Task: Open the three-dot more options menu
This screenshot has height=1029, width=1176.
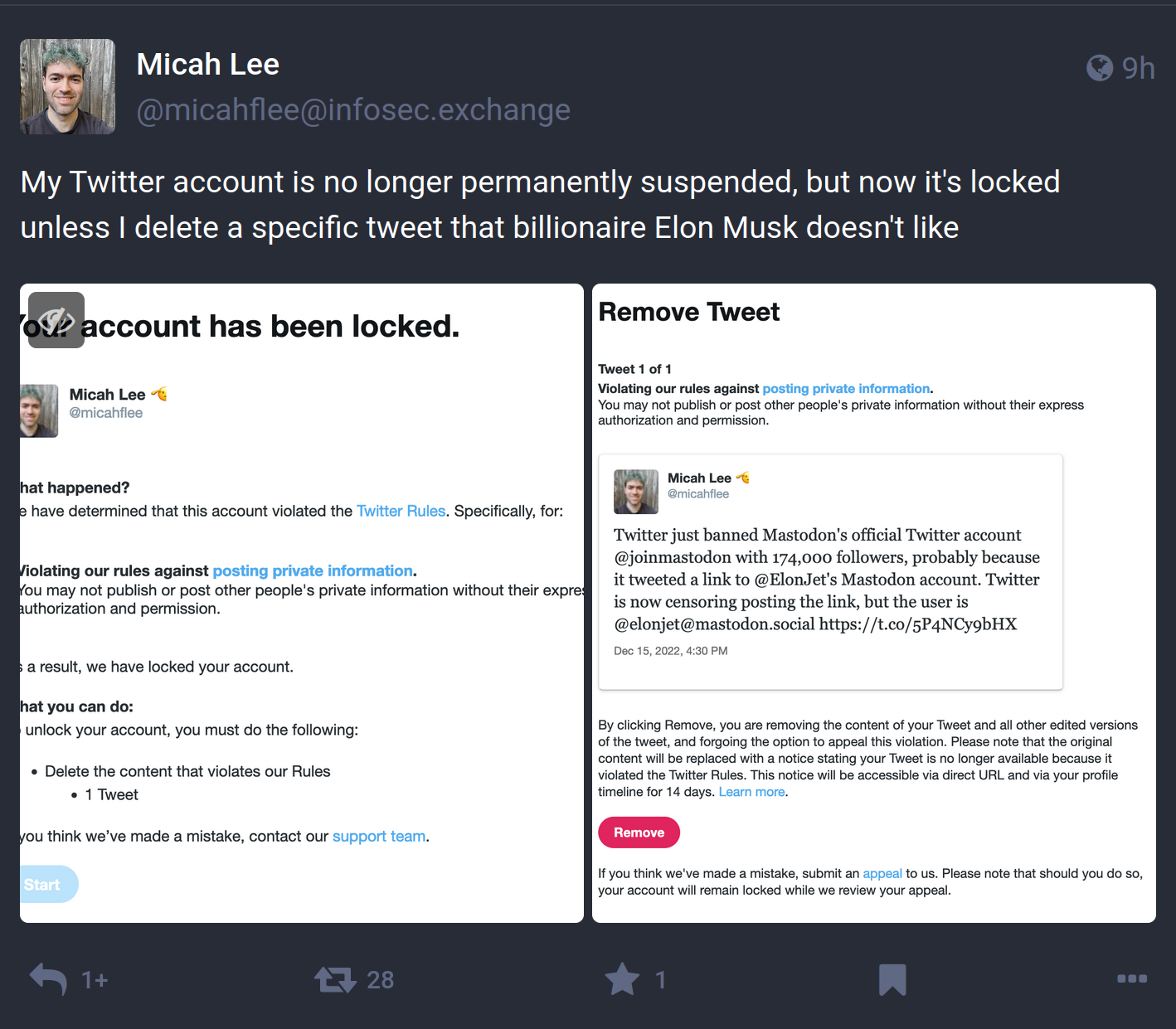Action: tap(1132, 979)
